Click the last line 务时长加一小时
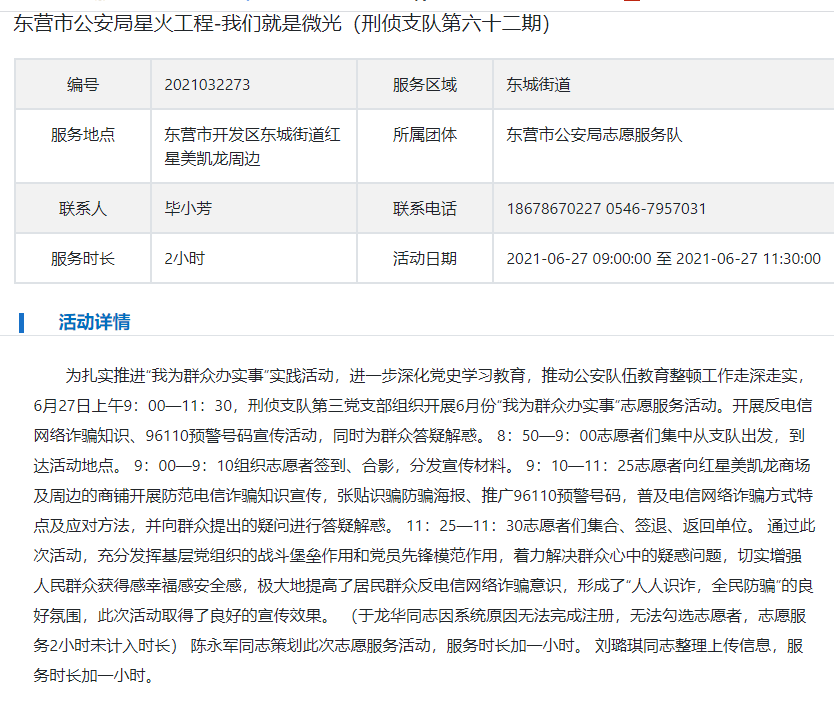 tap(94, 676)
